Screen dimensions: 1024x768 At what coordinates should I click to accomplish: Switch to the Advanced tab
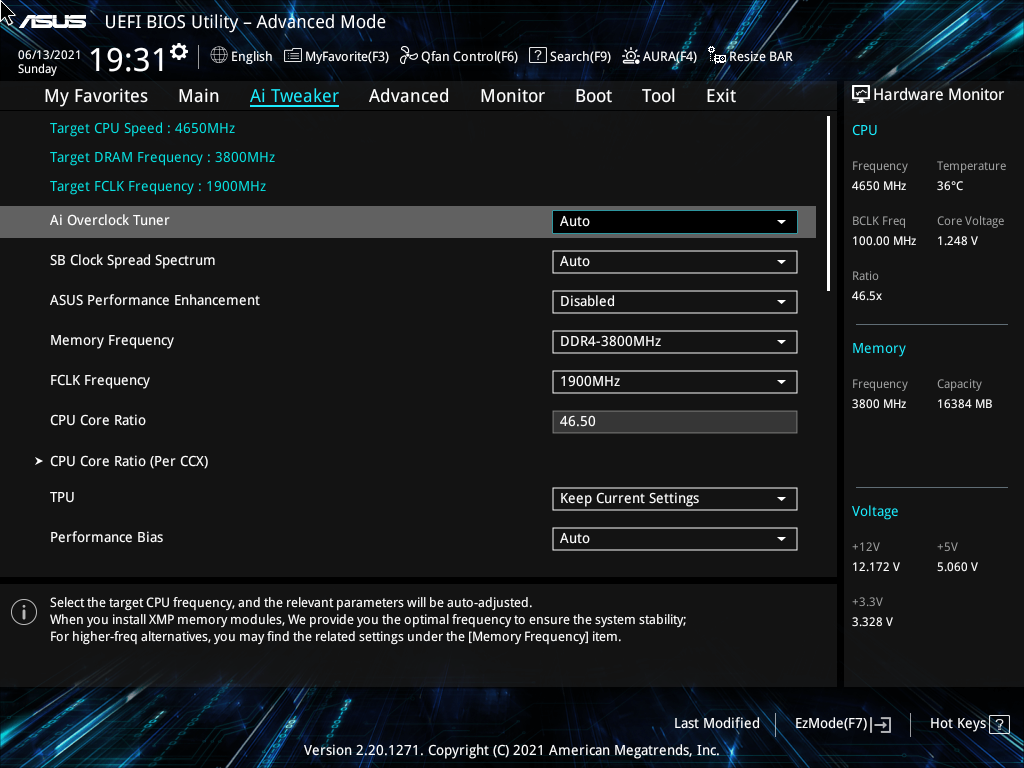409,96
